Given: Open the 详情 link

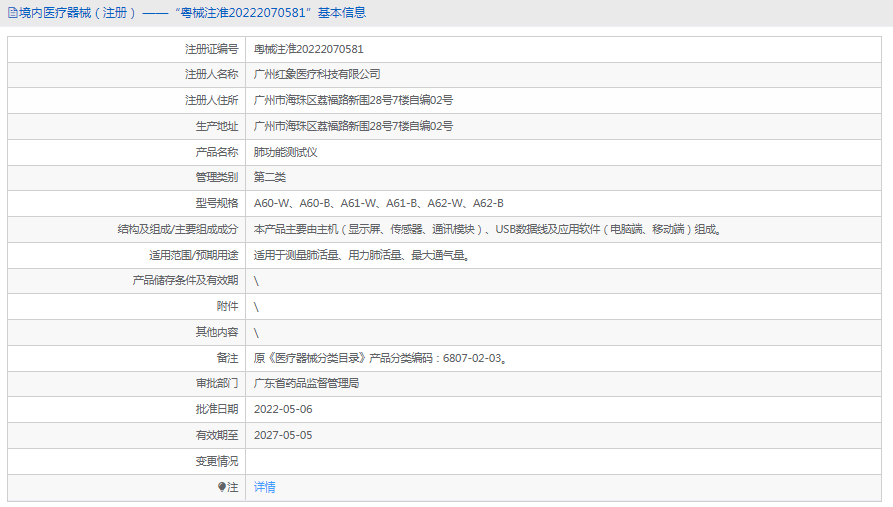Looking at the screenshot, I should (x=264, y=487).
